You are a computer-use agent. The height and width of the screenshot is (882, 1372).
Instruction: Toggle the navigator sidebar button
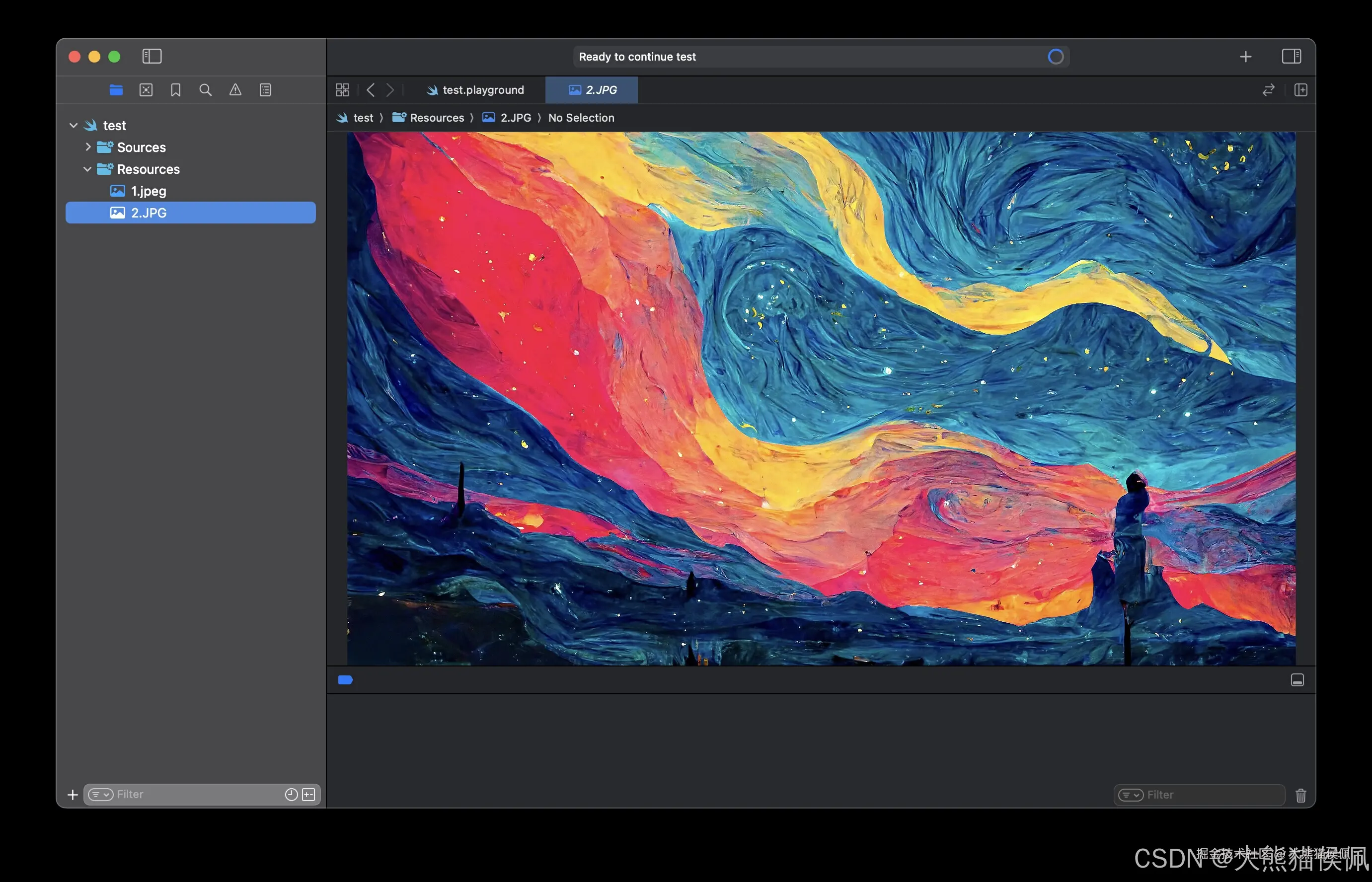152,56
